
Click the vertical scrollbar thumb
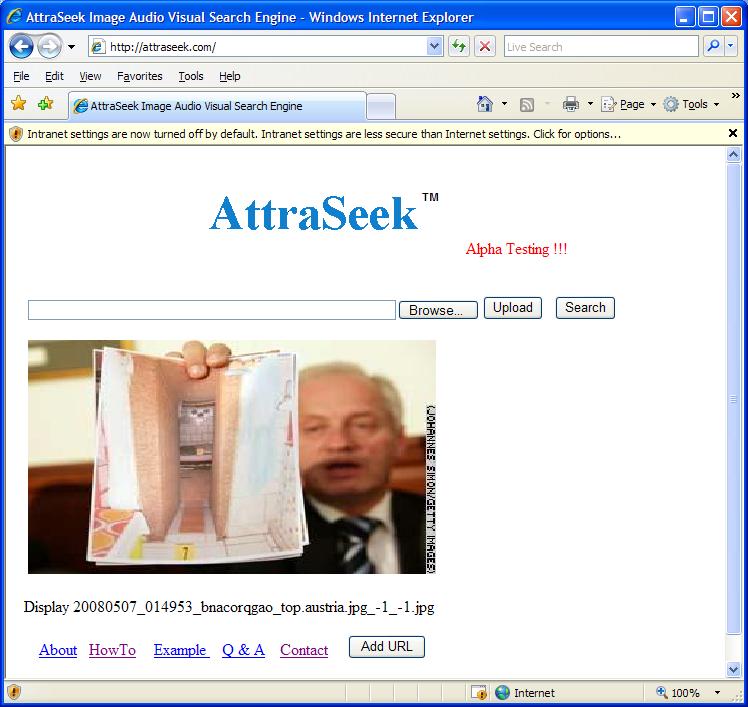click(733, 399)
